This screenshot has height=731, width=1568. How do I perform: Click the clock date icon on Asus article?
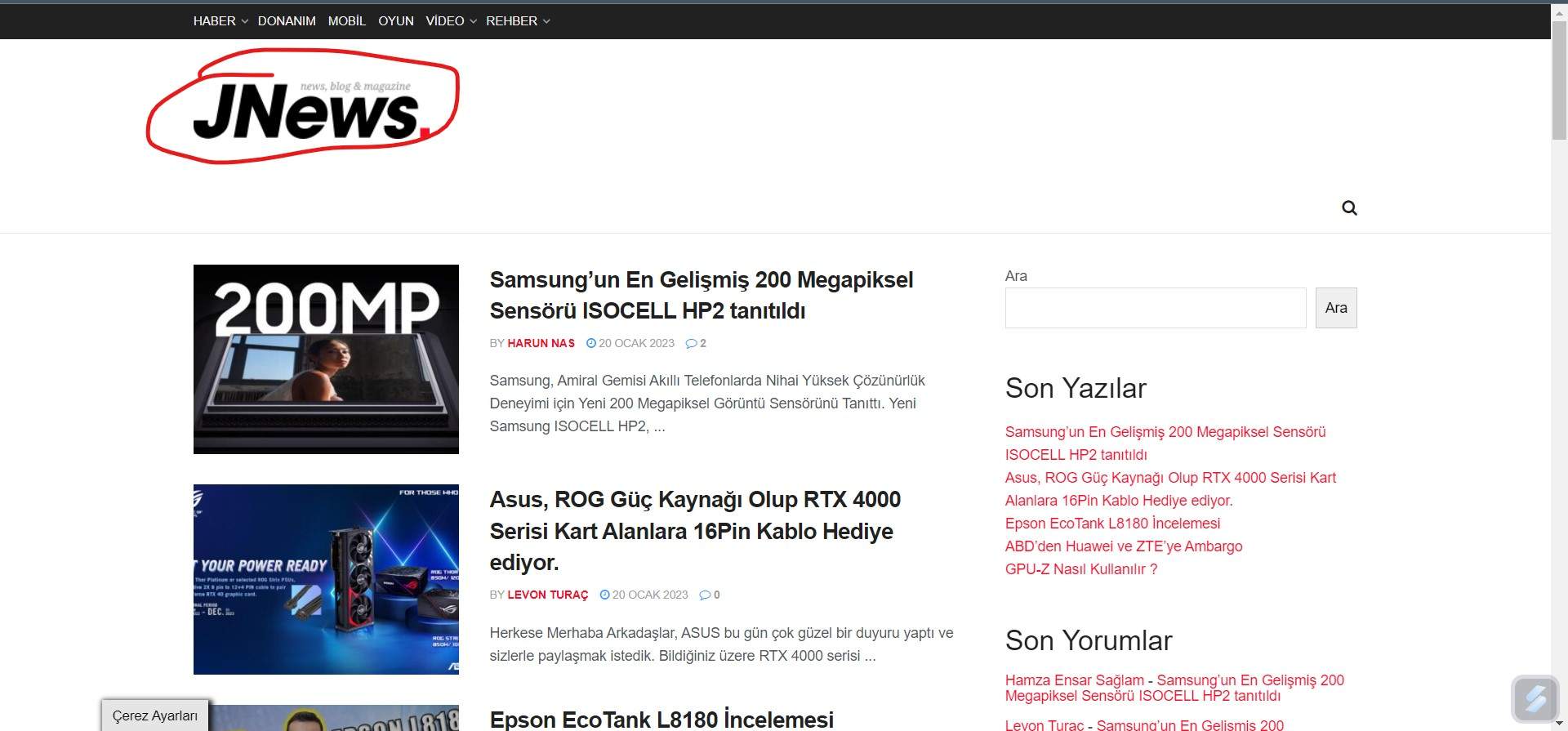tap(605, 595)
